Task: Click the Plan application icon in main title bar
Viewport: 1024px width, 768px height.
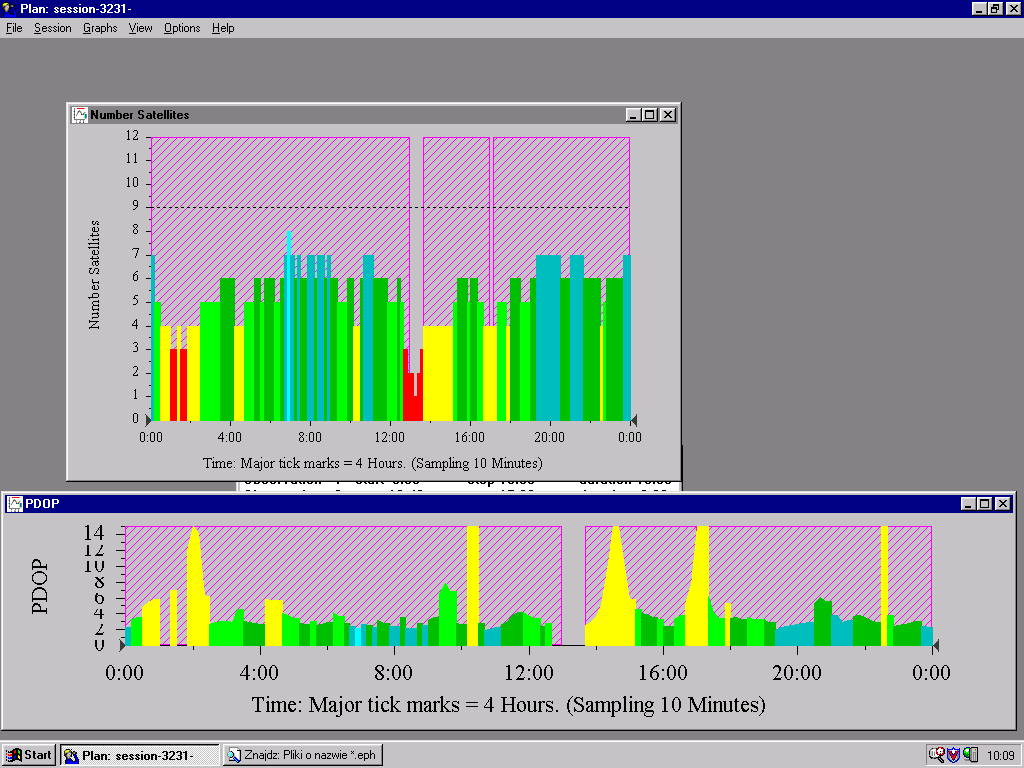Action: [x=9, y=8]
